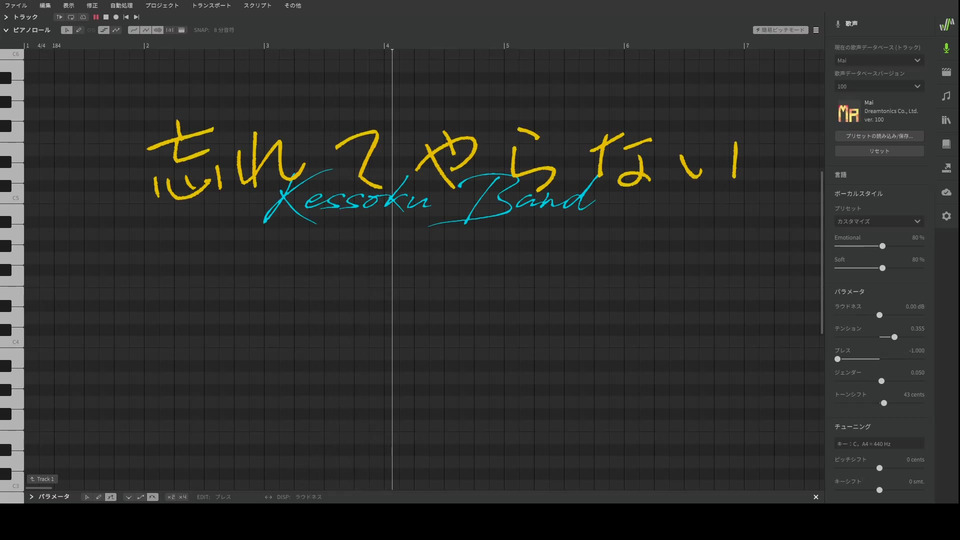
Task: Open the export arrow panel icon
Action: (x=946, y=168)
